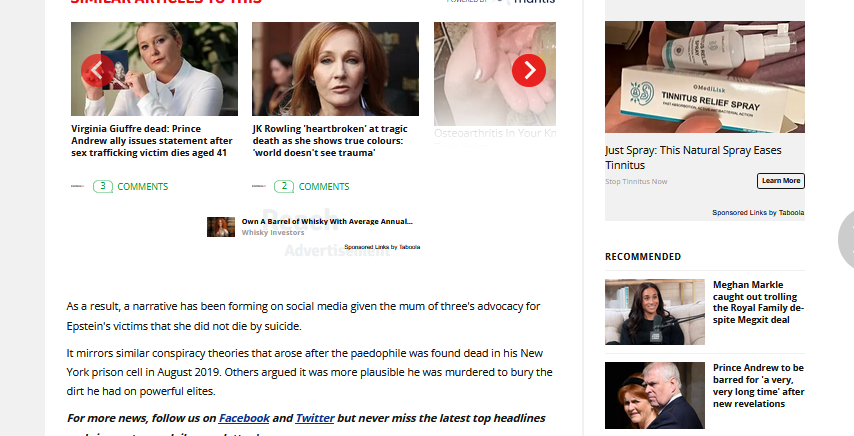Click 'Own A Barrel of Whisky' ad text

pyautogui.click(x=327, y=221)
